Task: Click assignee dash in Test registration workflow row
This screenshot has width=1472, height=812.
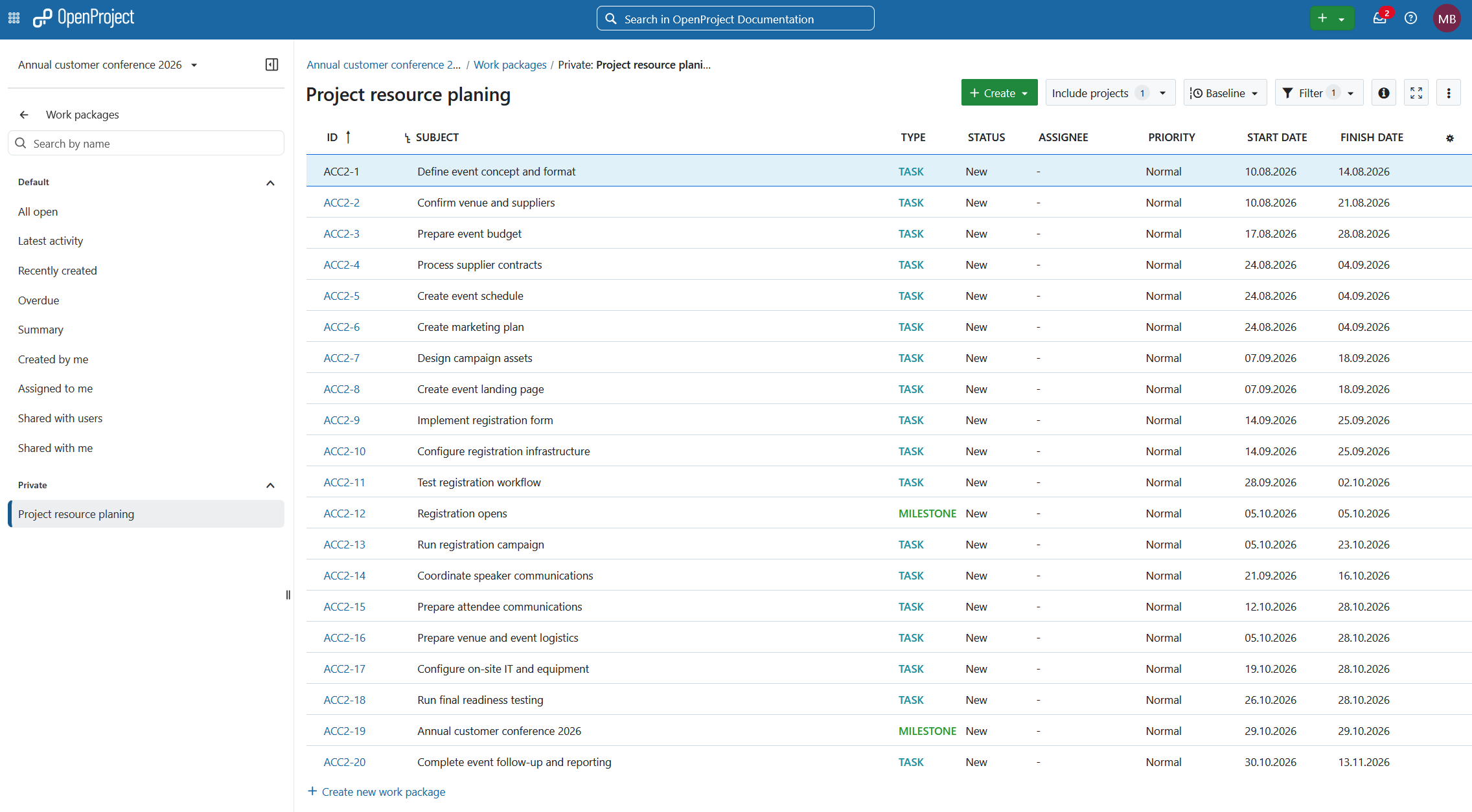Action: click(x=1039, y=482)
